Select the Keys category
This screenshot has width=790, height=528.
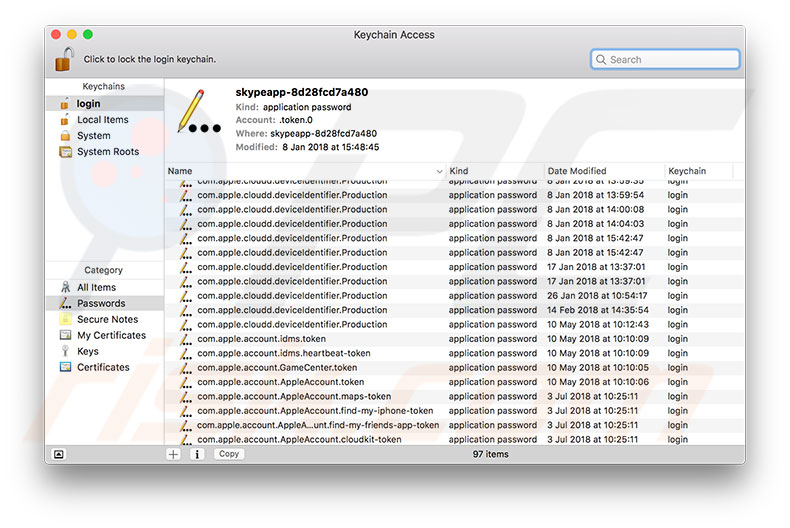88,351
